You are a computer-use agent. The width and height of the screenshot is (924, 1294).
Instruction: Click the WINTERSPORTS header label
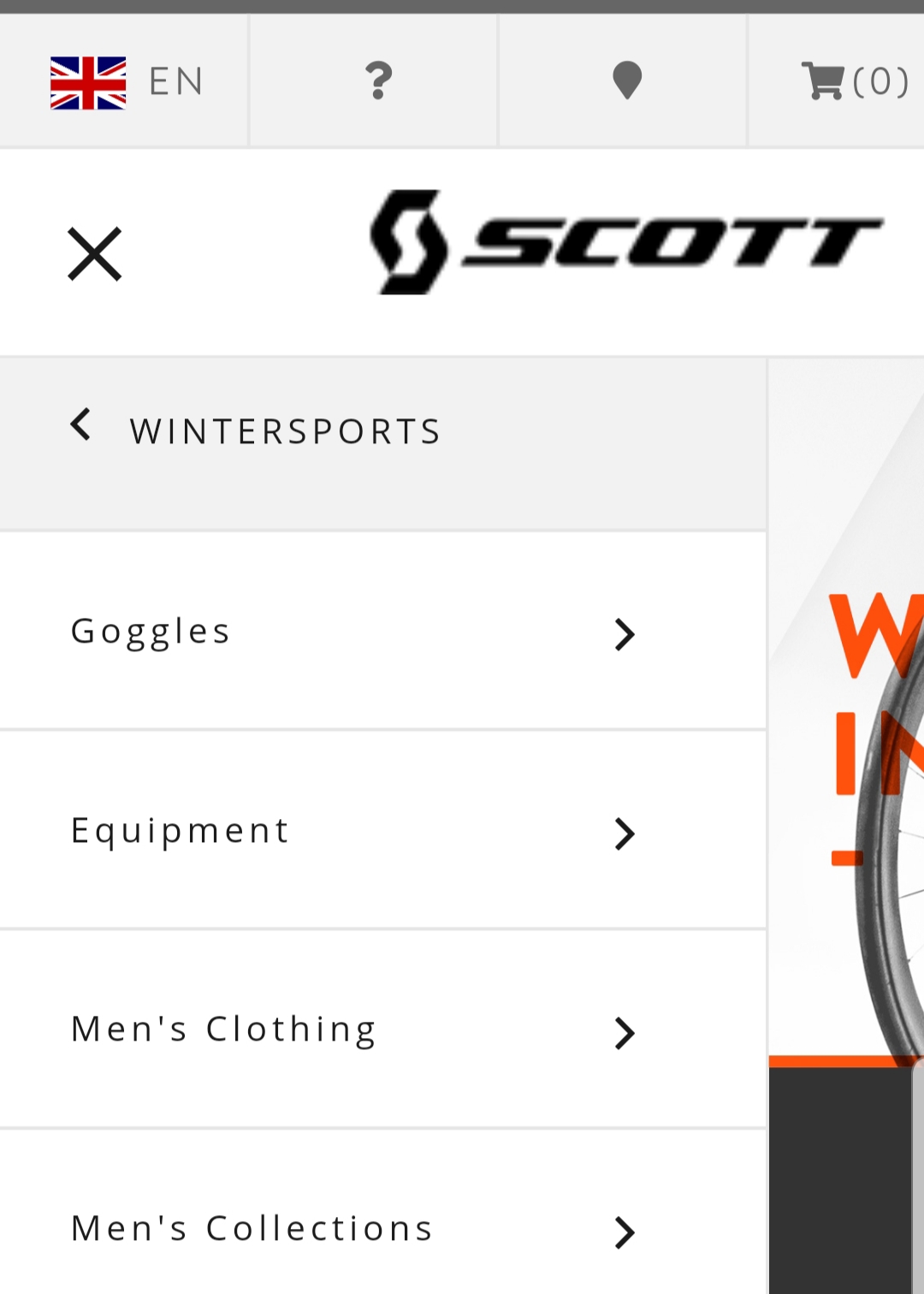coord(286,431)
